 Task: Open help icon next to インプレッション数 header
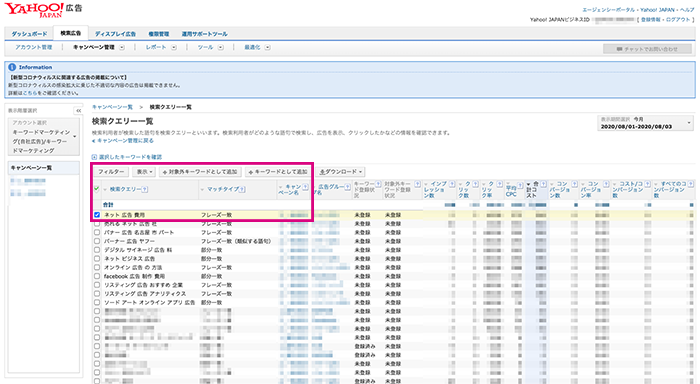point(452,184)
